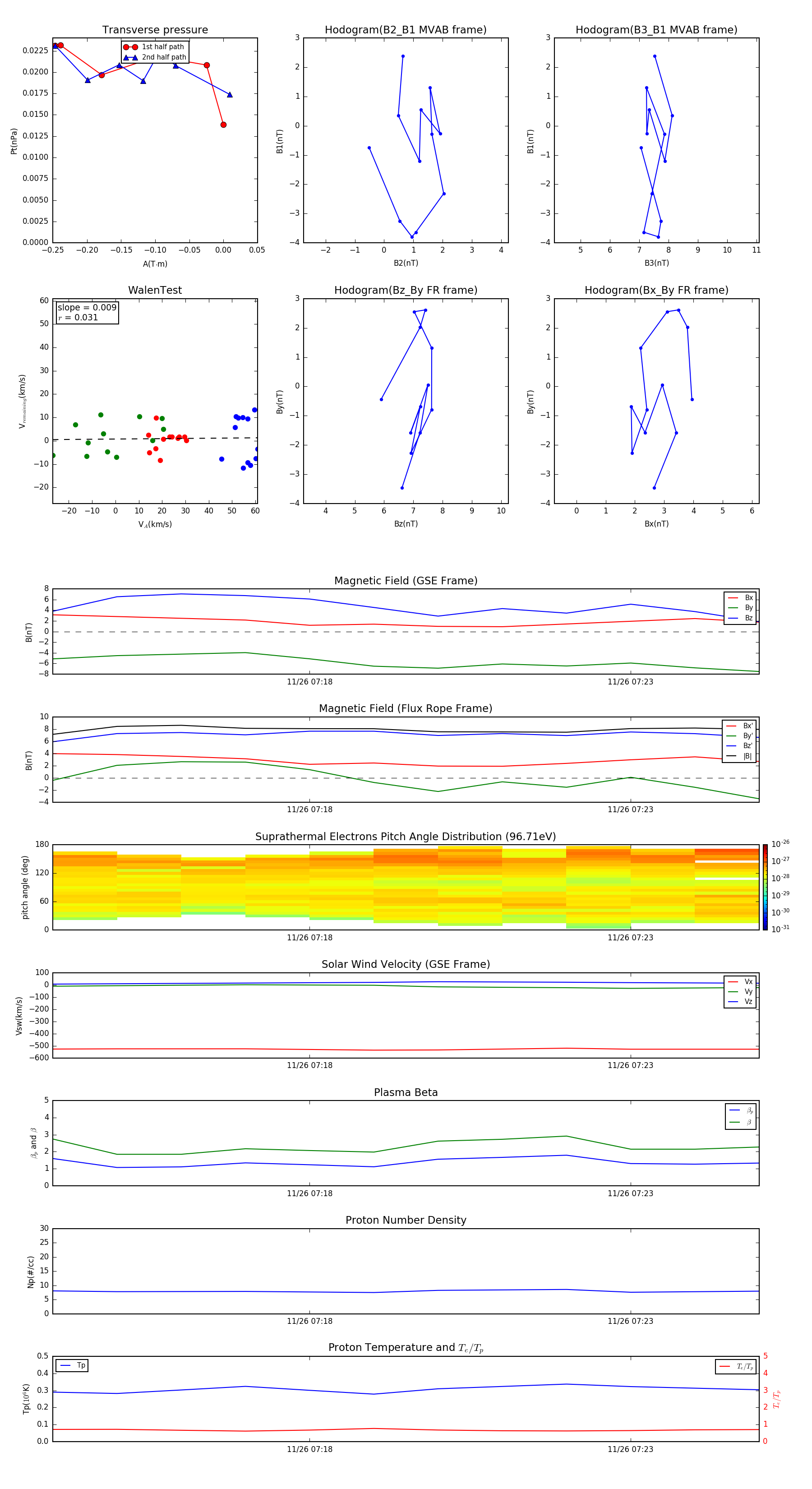Click "Bx'" in the Flux Rope legend

tap(740, 726)
